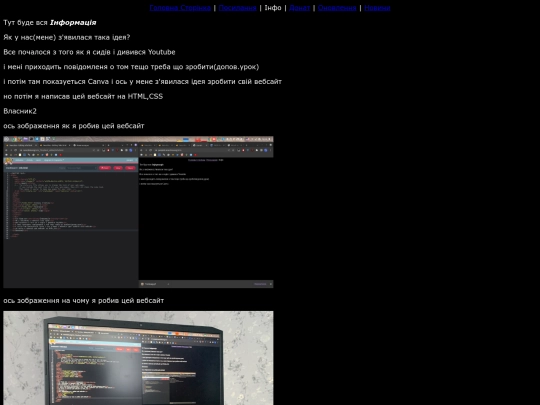
Task: Click the bold Інформація heading text
Action: tap(73, 23)
